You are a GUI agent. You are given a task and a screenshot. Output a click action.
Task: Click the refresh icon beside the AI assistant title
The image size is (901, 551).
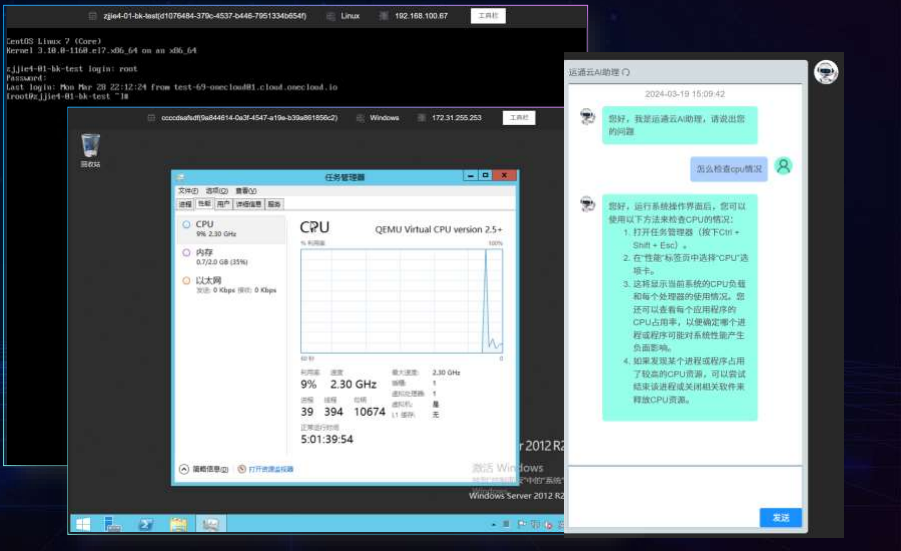coord(627,73)
